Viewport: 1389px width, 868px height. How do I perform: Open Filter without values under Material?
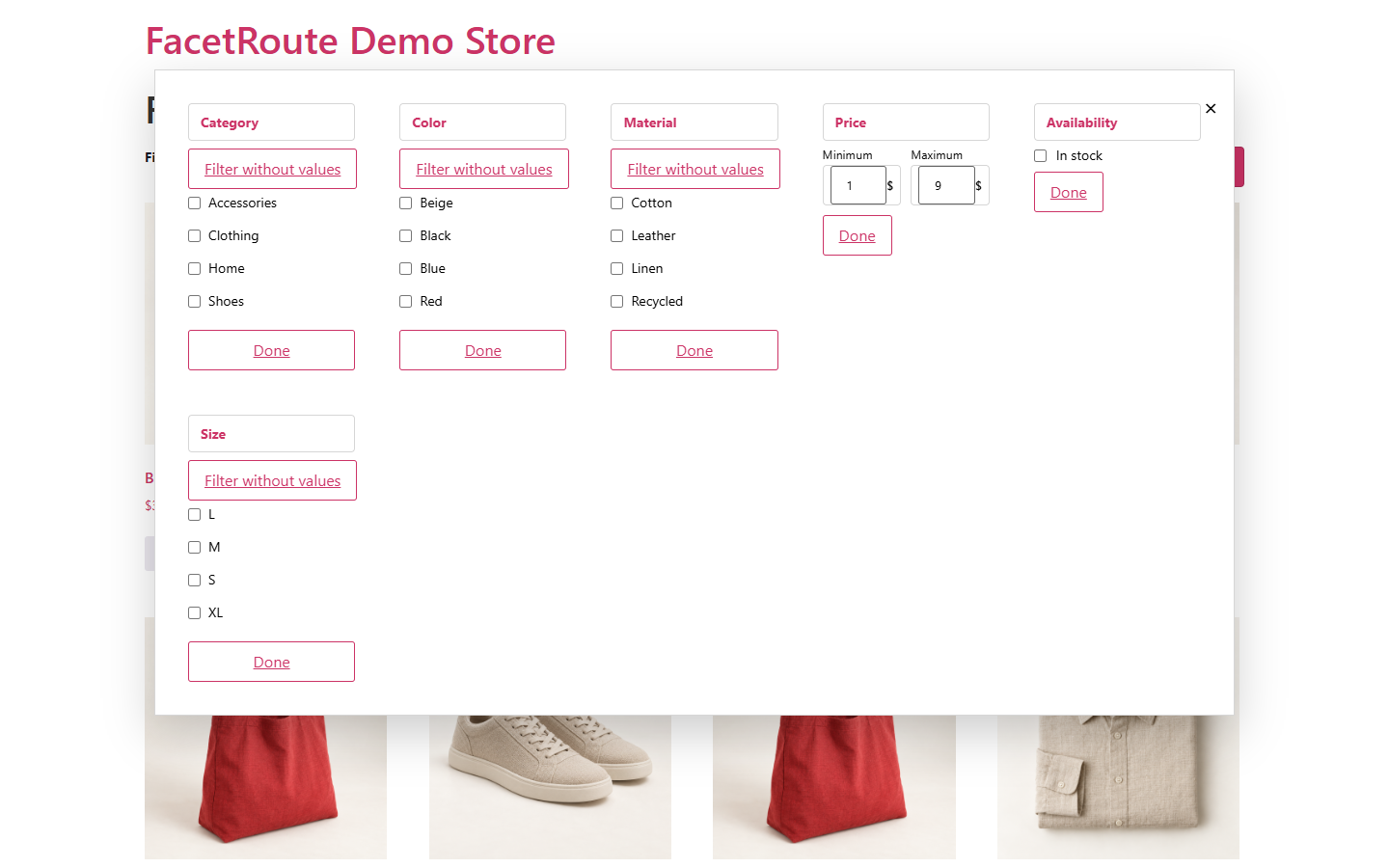pyautogui.click(x=695, y=169)
